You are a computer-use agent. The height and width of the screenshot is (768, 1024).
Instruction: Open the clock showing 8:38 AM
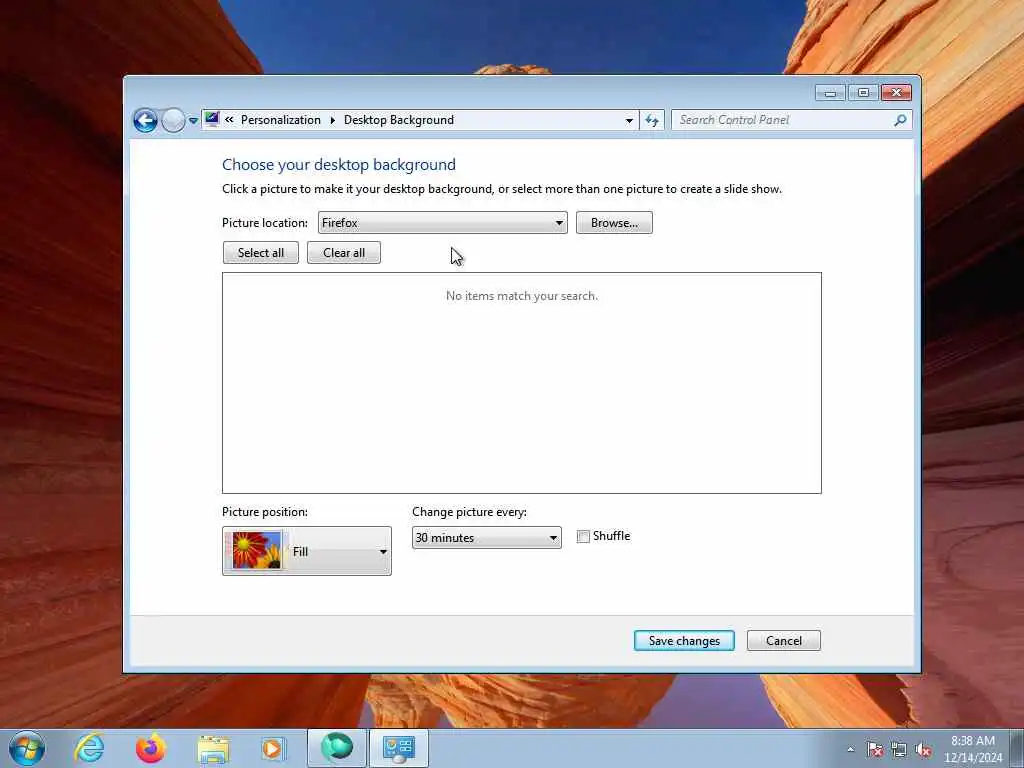[972, 749]
